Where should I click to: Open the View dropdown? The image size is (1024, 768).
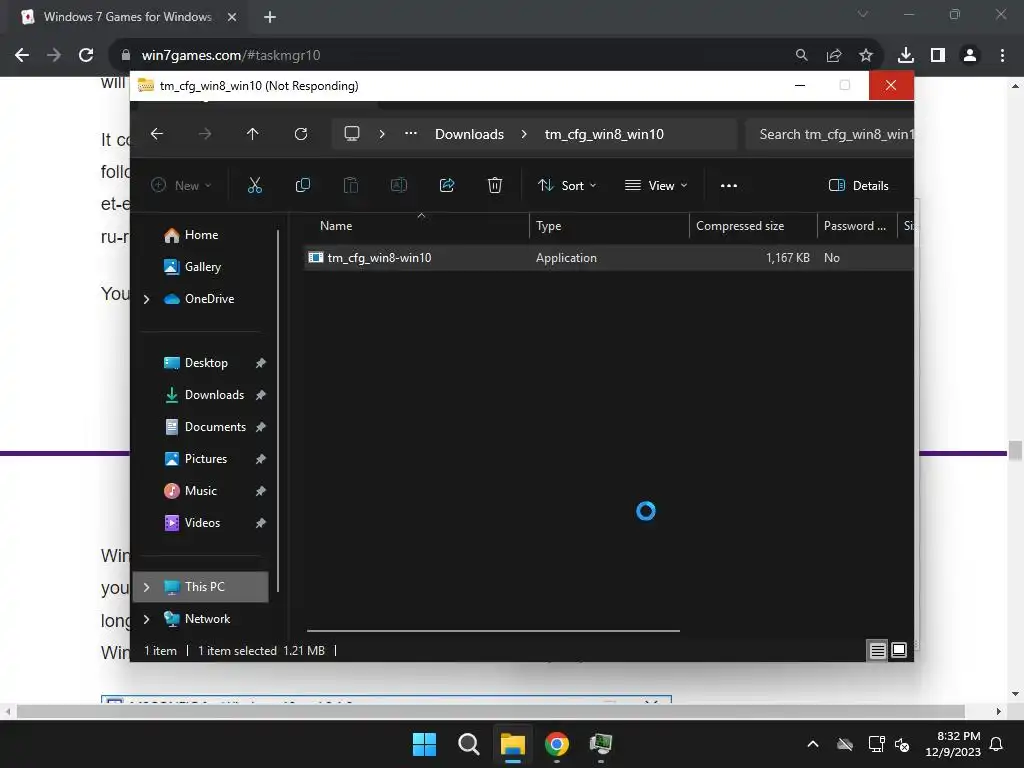coord(656,185)
